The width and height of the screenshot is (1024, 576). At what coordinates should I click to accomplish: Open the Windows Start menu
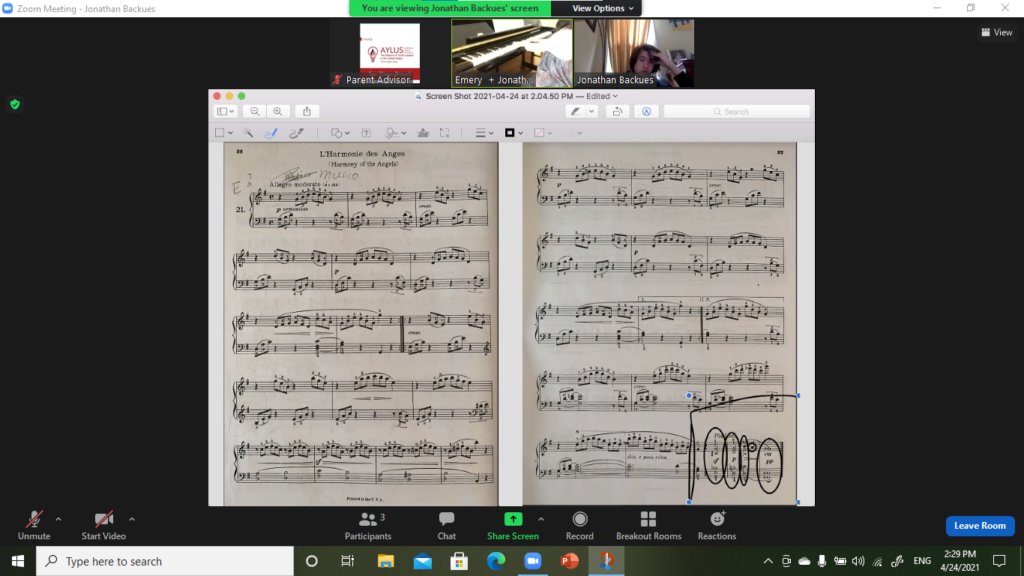pyautogui.click(x=18, y=561)
